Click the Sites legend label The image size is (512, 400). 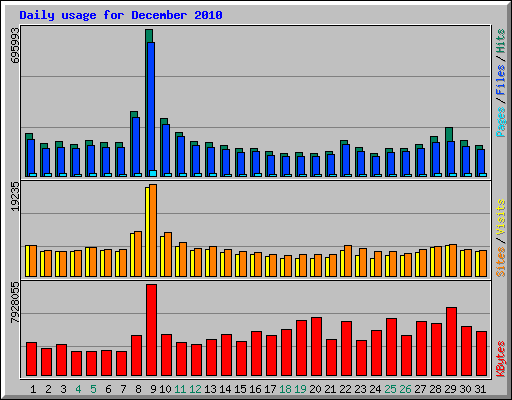tap(501, 262)
